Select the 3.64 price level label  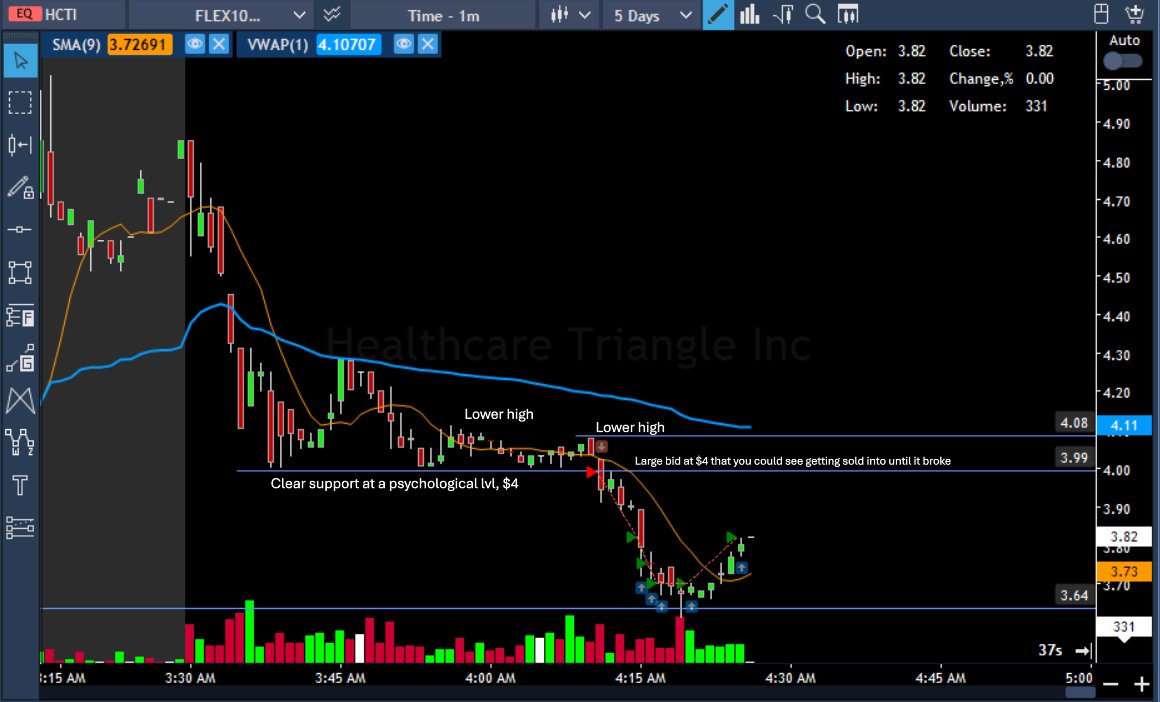click(1074, 595)
